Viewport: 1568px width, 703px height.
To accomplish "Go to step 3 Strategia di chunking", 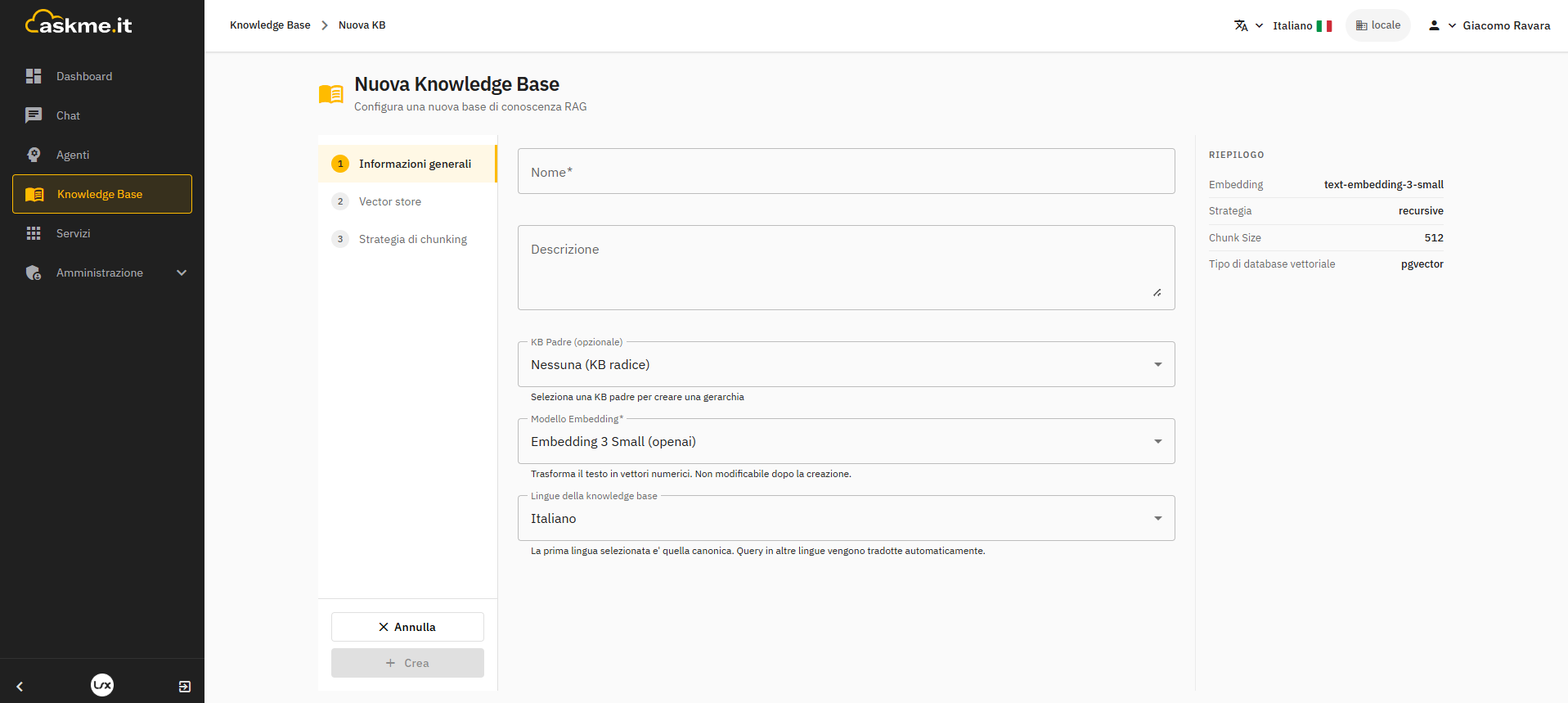I will tap(407, 239).
